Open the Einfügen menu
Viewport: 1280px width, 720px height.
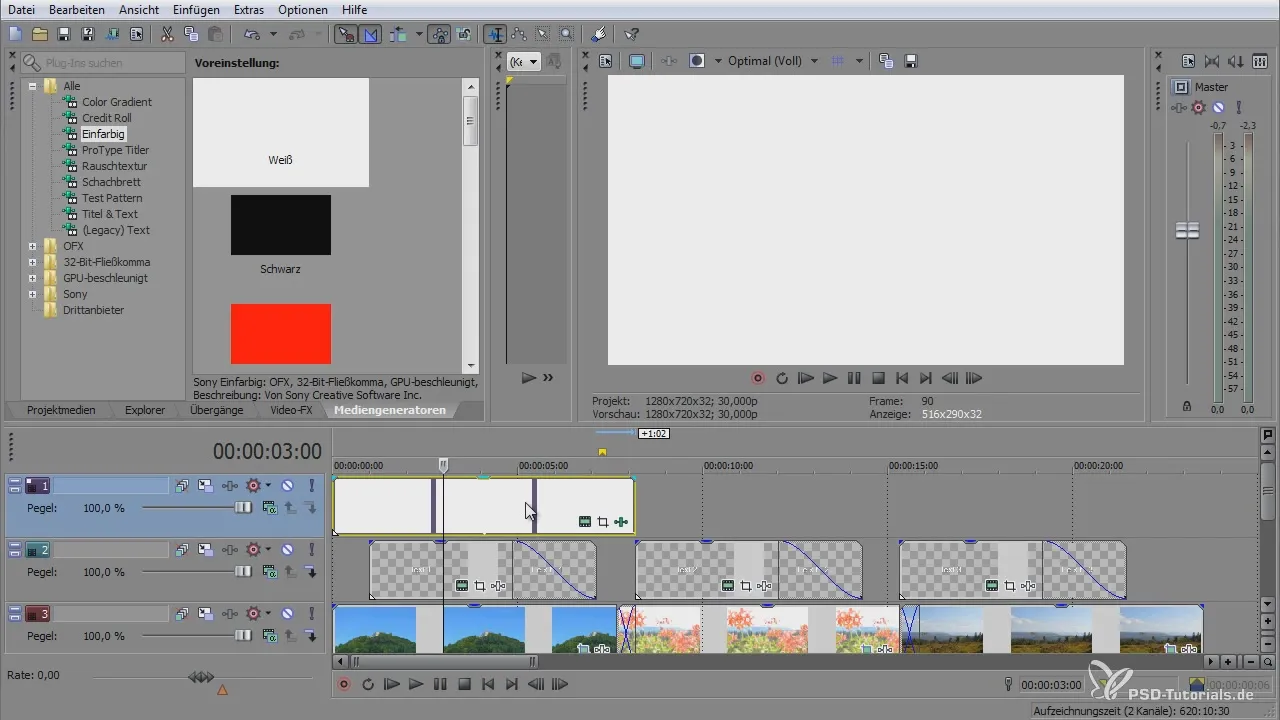click(x=196, y=9)
